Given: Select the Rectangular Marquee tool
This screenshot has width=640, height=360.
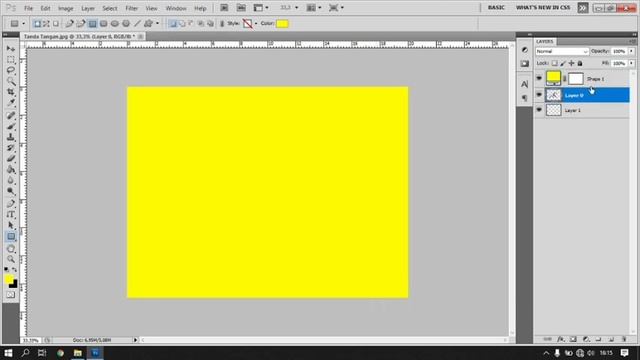Looking at the screenshot, I should coord(11,60).
